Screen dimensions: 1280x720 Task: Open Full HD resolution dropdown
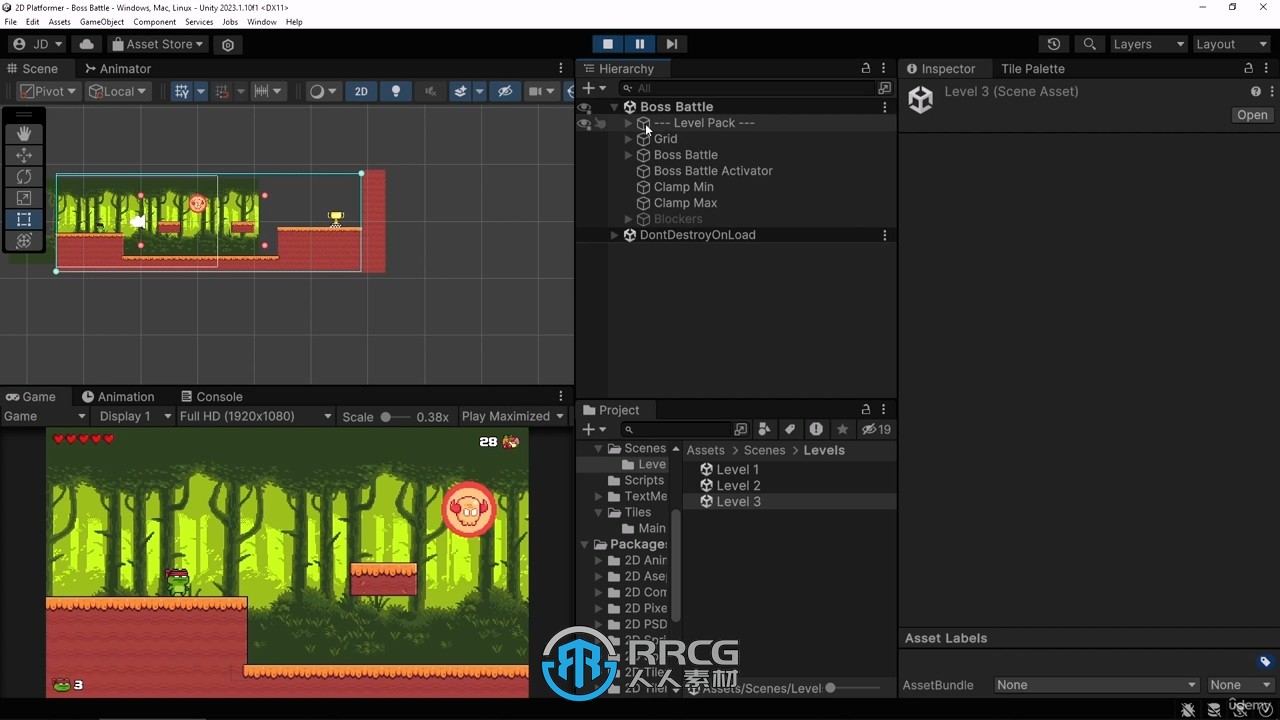click(256, 417)
